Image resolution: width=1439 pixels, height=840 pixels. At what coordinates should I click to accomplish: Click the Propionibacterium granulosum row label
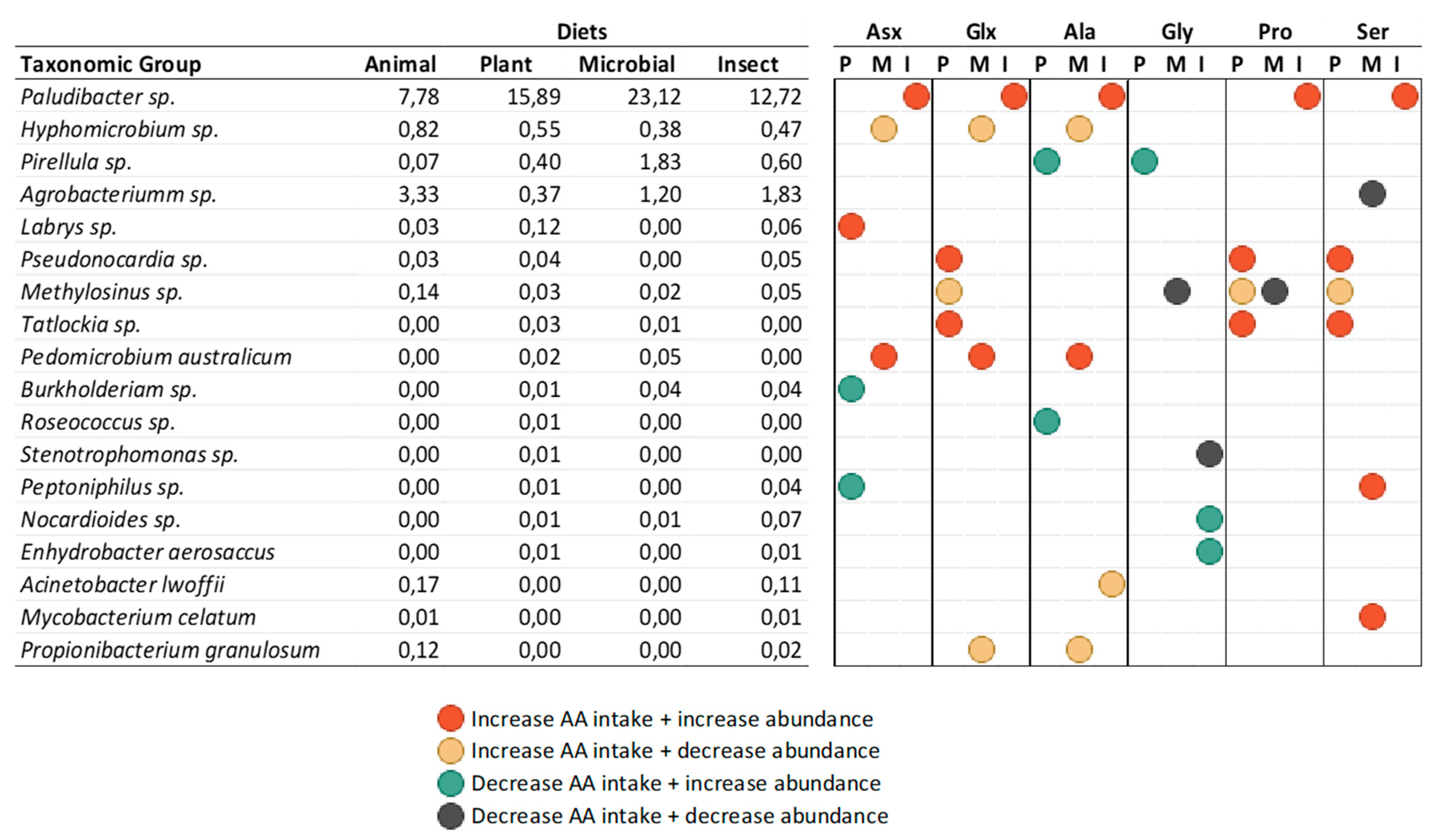point(170,650)
